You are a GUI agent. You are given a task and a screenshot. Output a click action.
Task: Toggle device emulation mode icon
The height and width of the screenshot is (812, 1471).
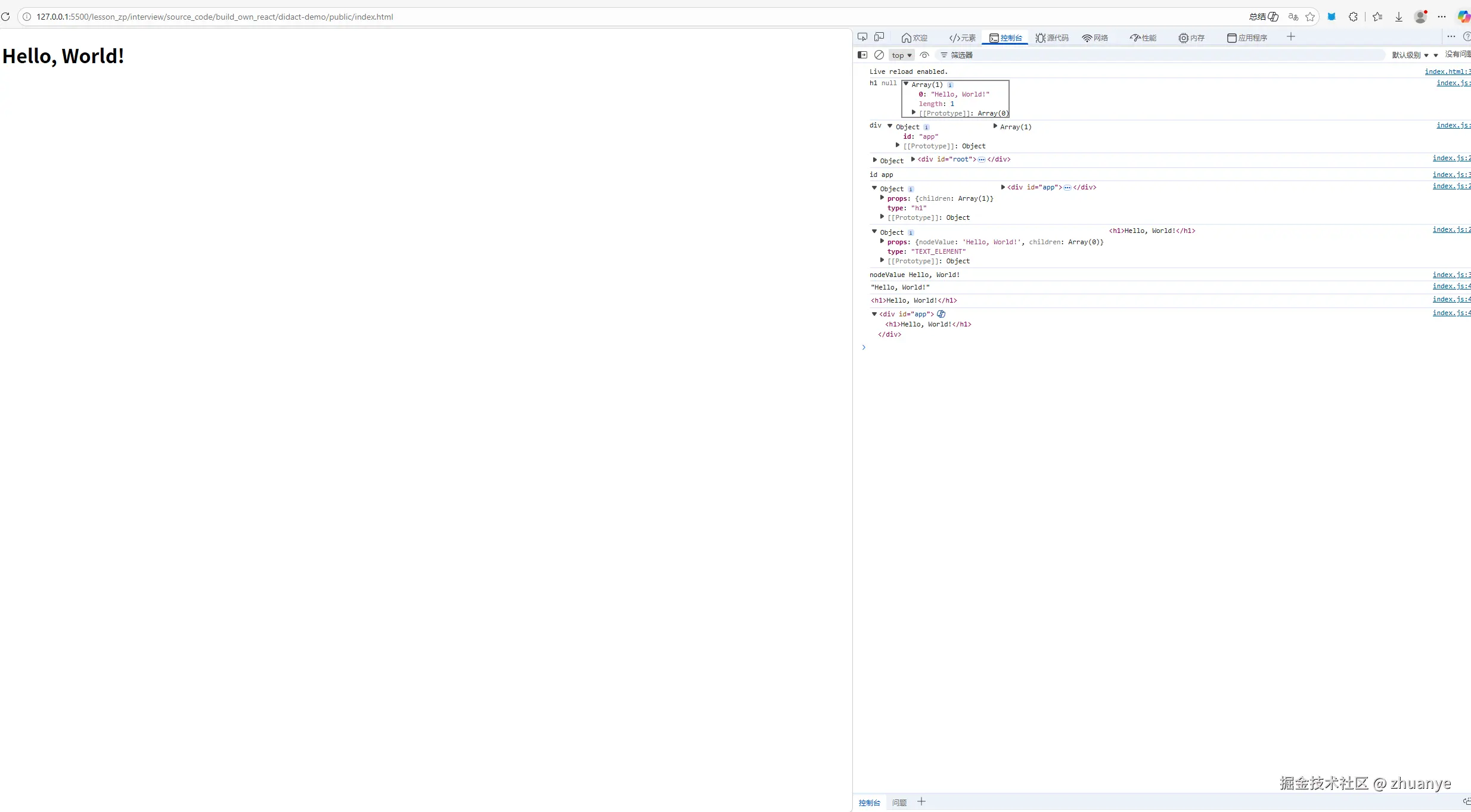click(879, 37)
